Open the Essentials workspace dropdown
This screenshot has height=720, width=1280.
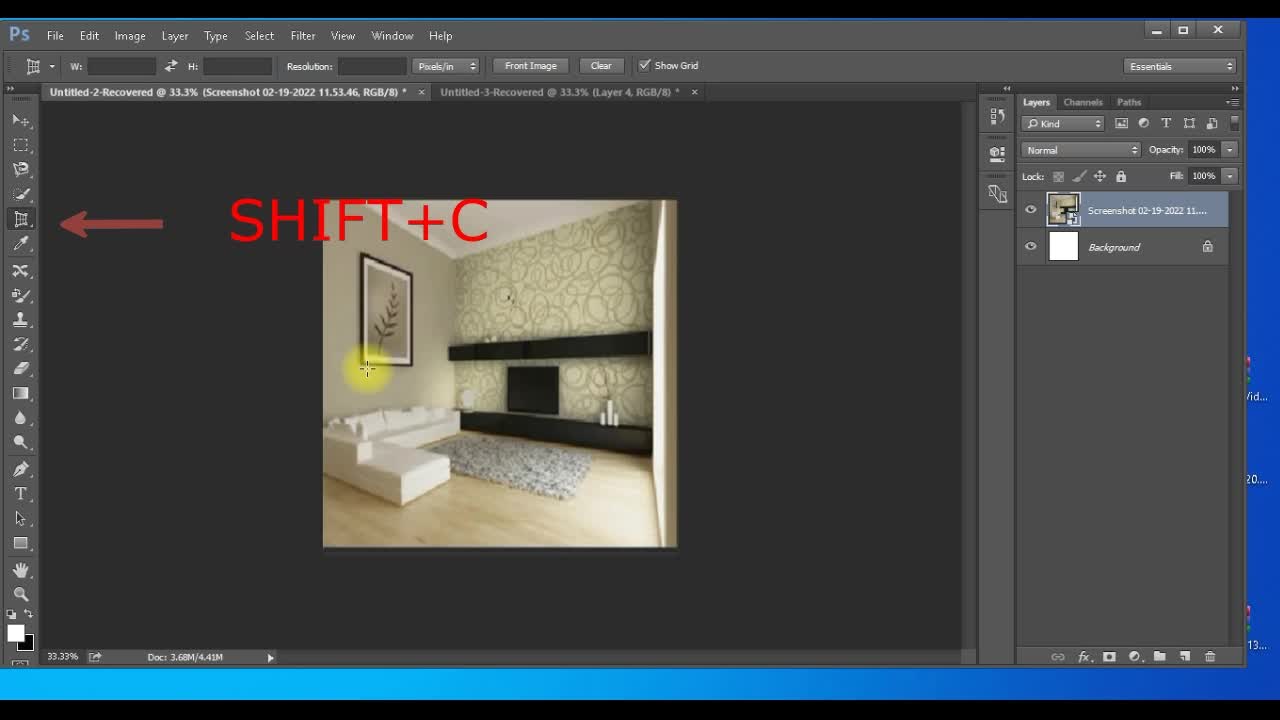[x=1180, y=66]
